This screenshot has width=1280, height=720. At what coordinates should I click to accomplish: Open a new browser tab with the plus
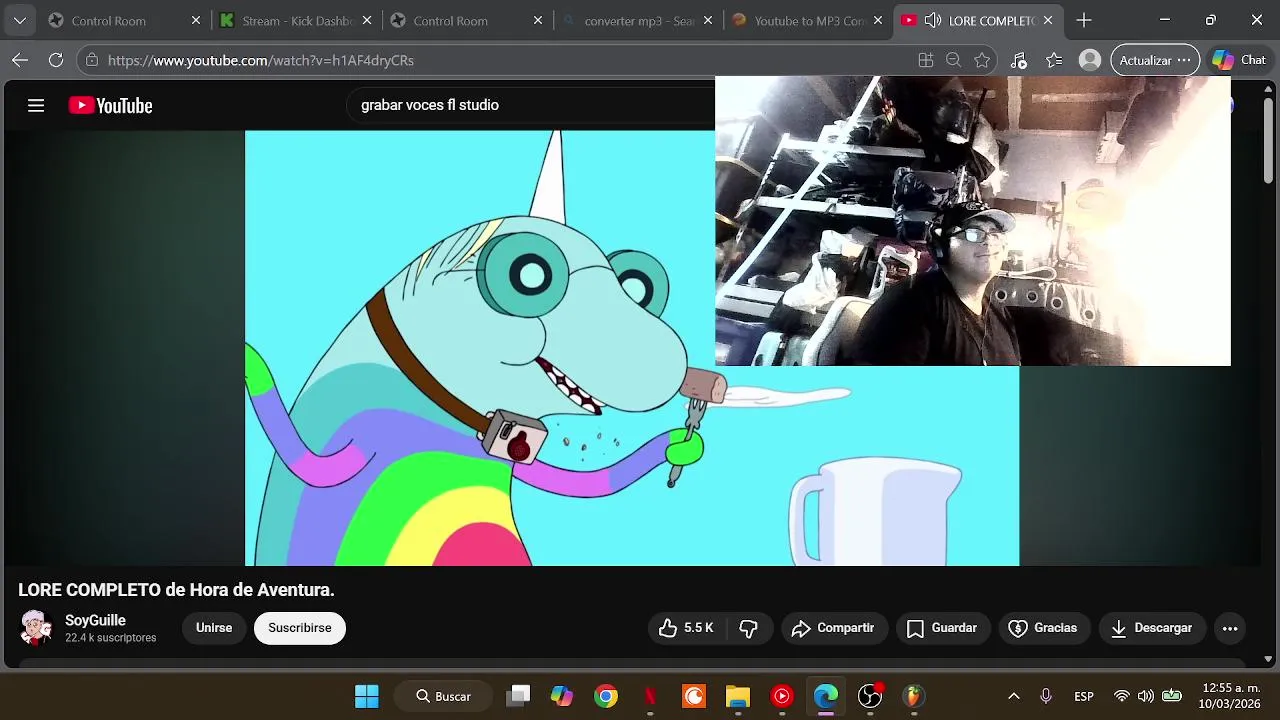click(1084, 20)
